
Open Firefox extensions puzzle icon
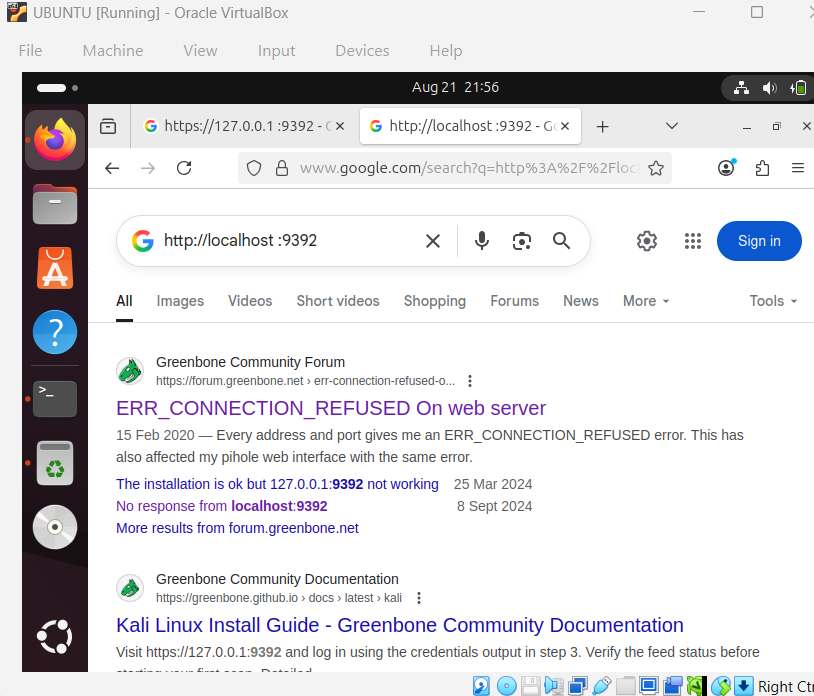(763, 168)
